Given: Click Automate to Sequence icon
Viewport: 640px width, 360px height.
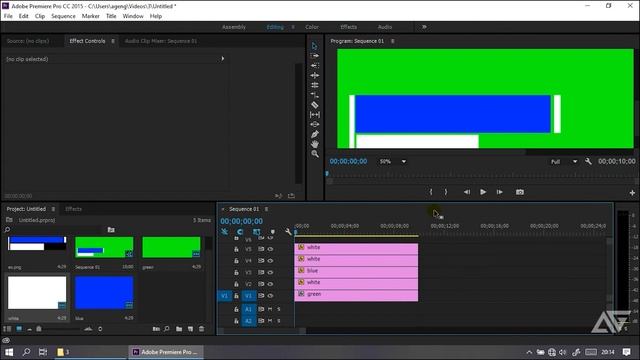Looking at the screenshot, I should pyautogui.click(x=156, y=329).
